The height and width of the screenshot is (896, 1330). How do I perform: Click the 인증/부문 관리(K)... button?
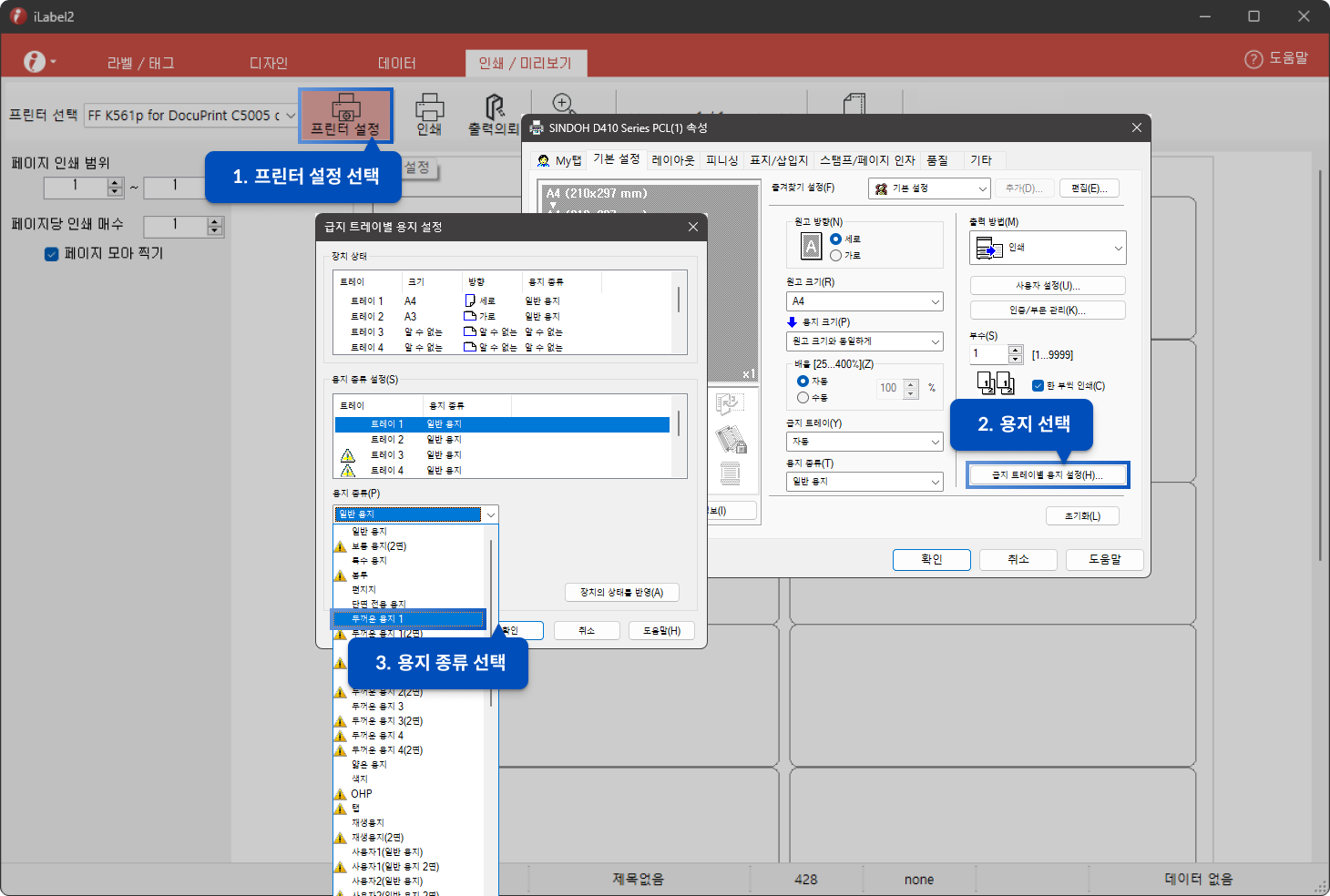[1048, 311]
